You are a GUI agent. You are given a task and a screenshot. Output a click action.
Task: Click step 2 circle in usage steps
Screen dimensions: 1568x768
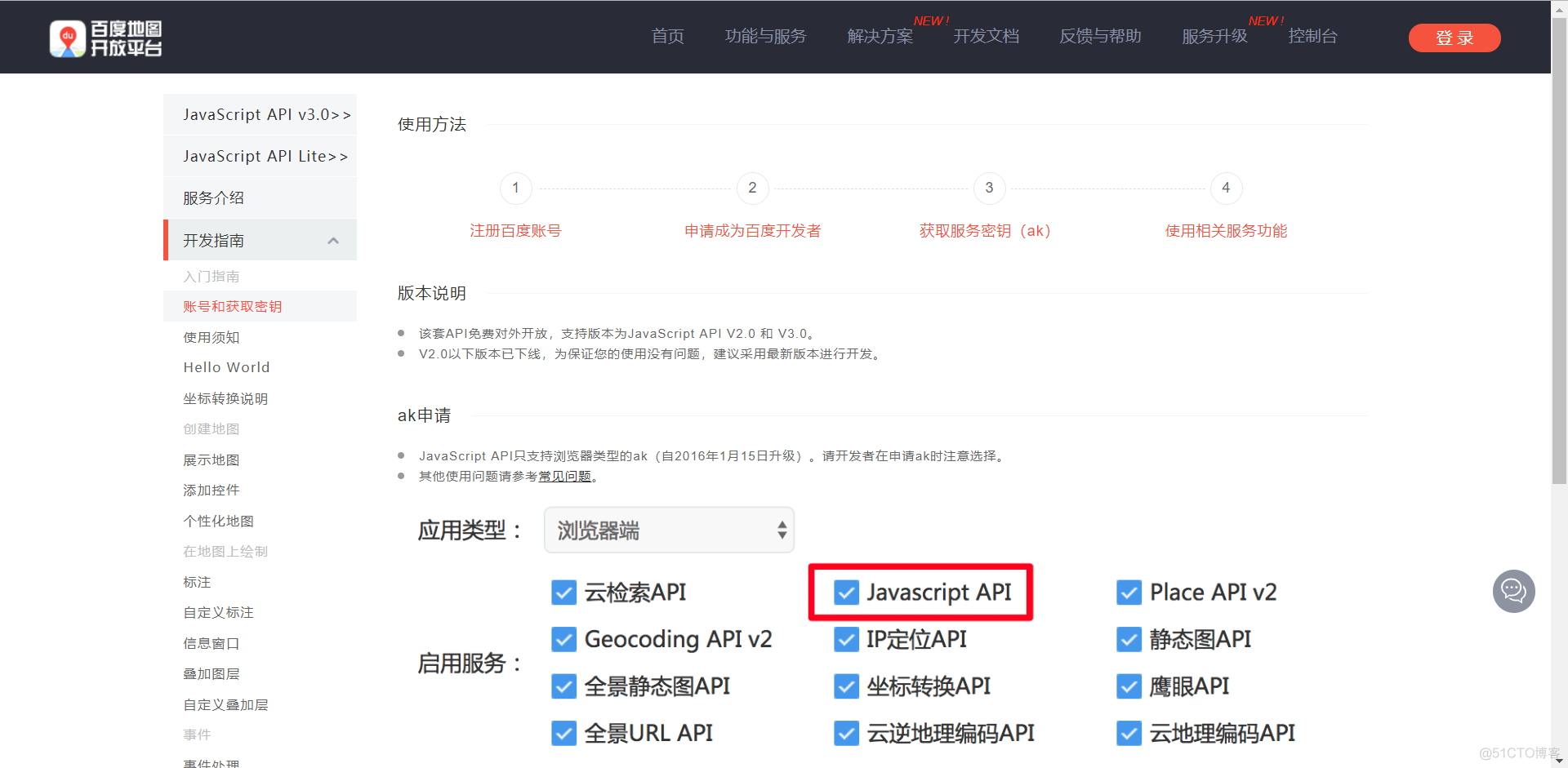752,188
